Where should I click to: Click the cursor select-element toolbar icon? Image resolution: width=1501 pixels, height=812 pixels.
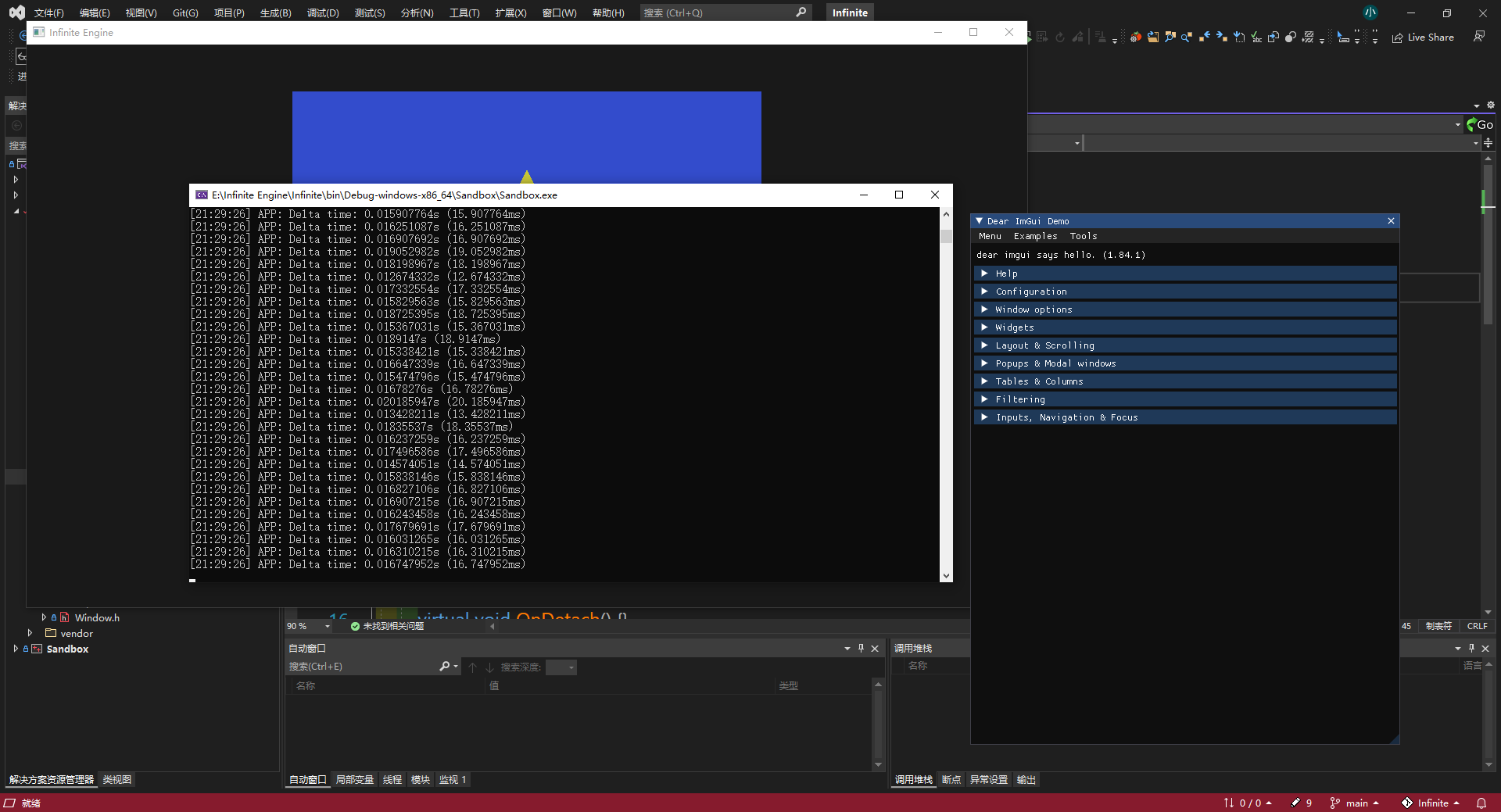[1343, 37]
